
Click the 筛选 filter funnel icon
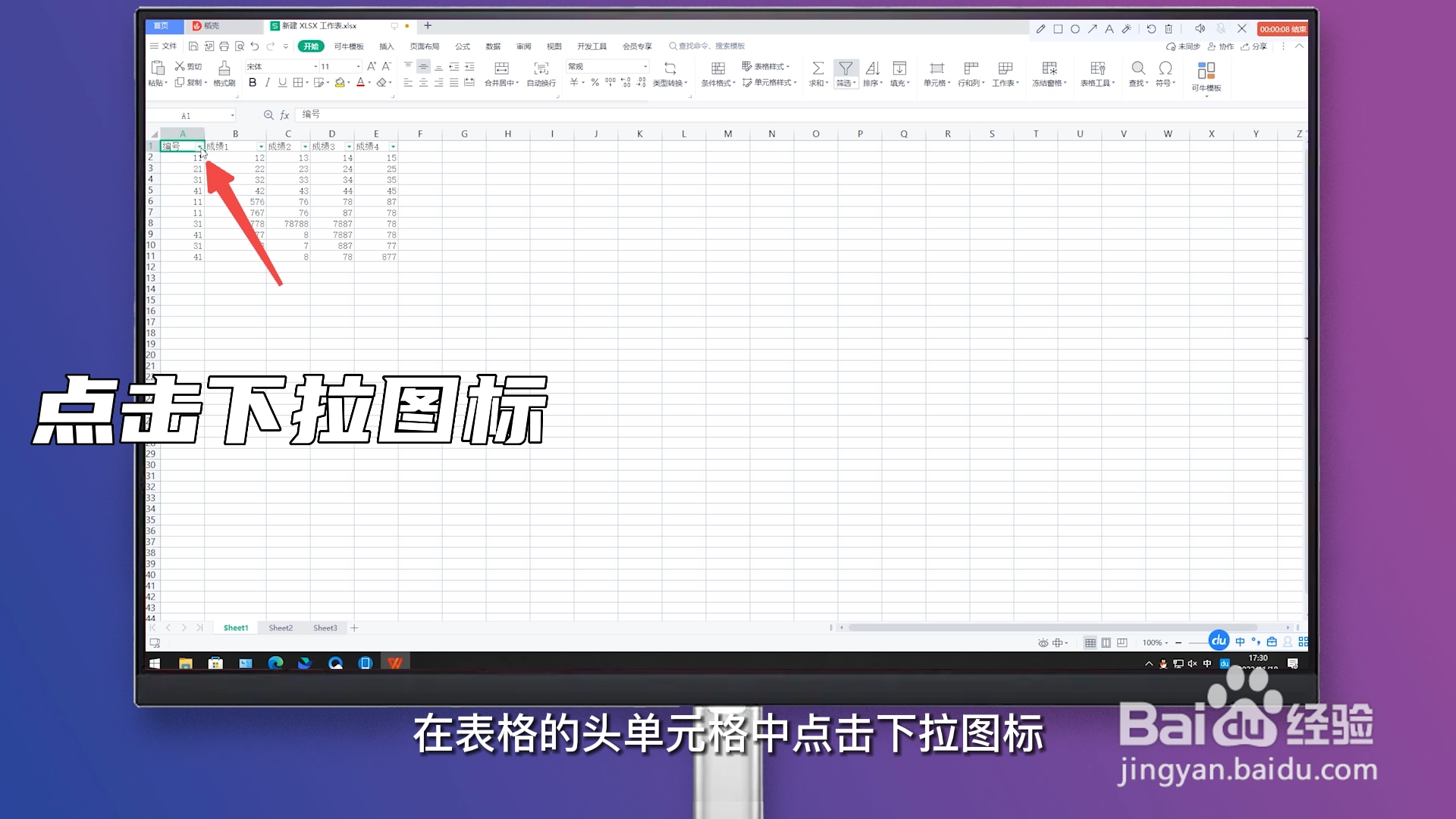(846, 68)
